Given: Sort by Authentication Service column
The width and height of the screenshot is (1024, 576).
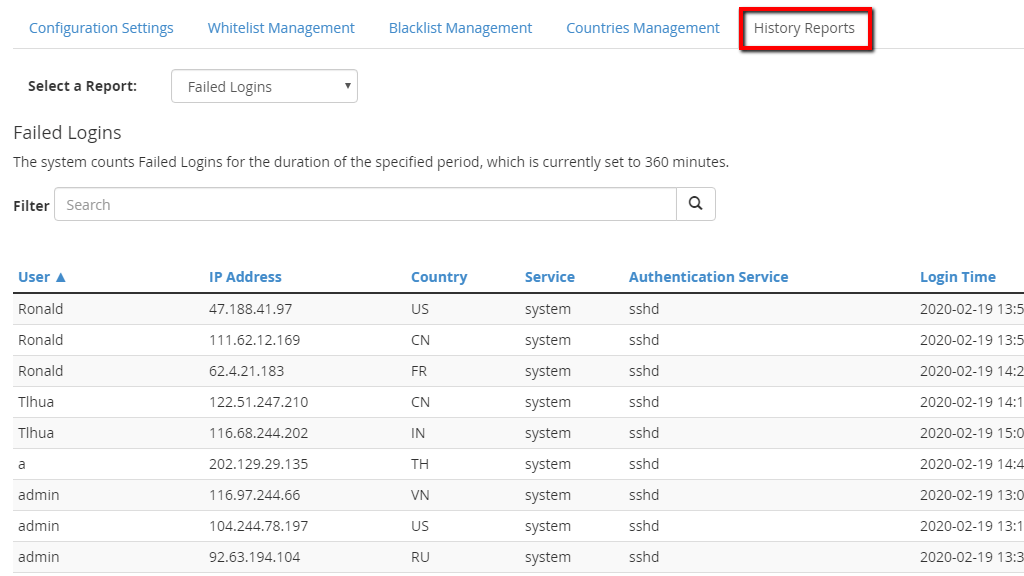Looking at the screenshot, I should pyautogui.click(x=709, y=277).
